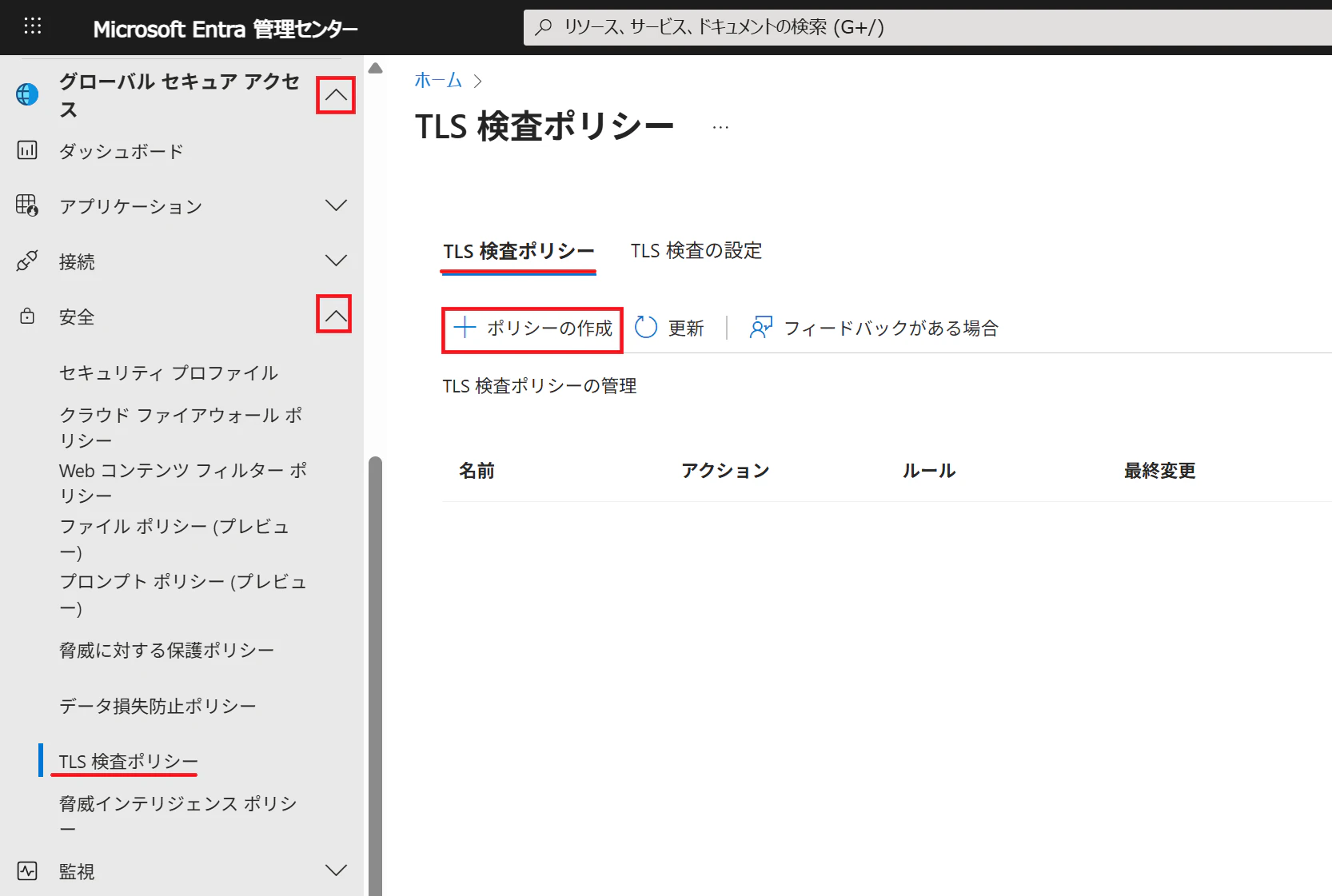Screen dimensions: 1332x896
Task: Click the 接続 sidebar label
Action: click(x=77, y=261)
